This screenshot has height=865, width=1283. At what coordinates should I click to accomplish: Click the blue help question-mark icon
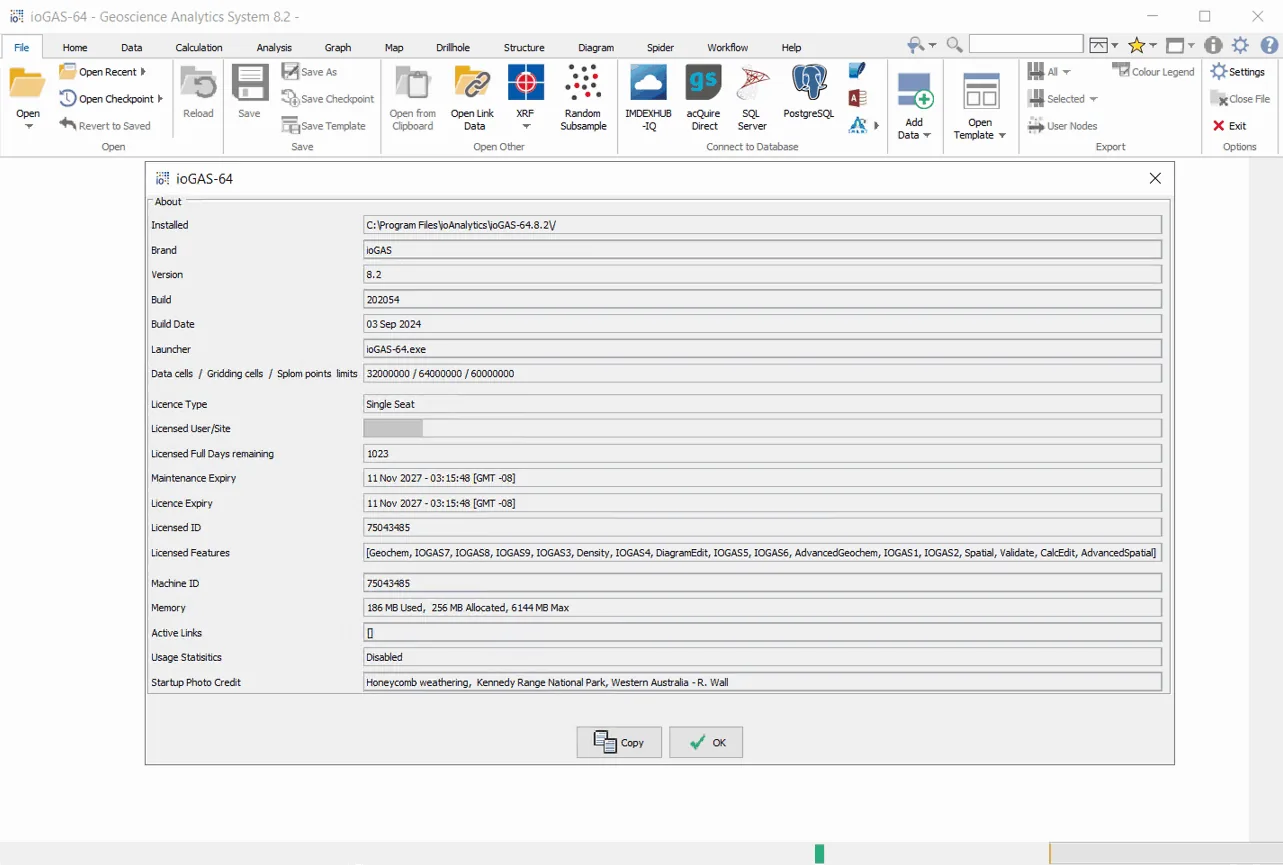(x=1267, y=45)
